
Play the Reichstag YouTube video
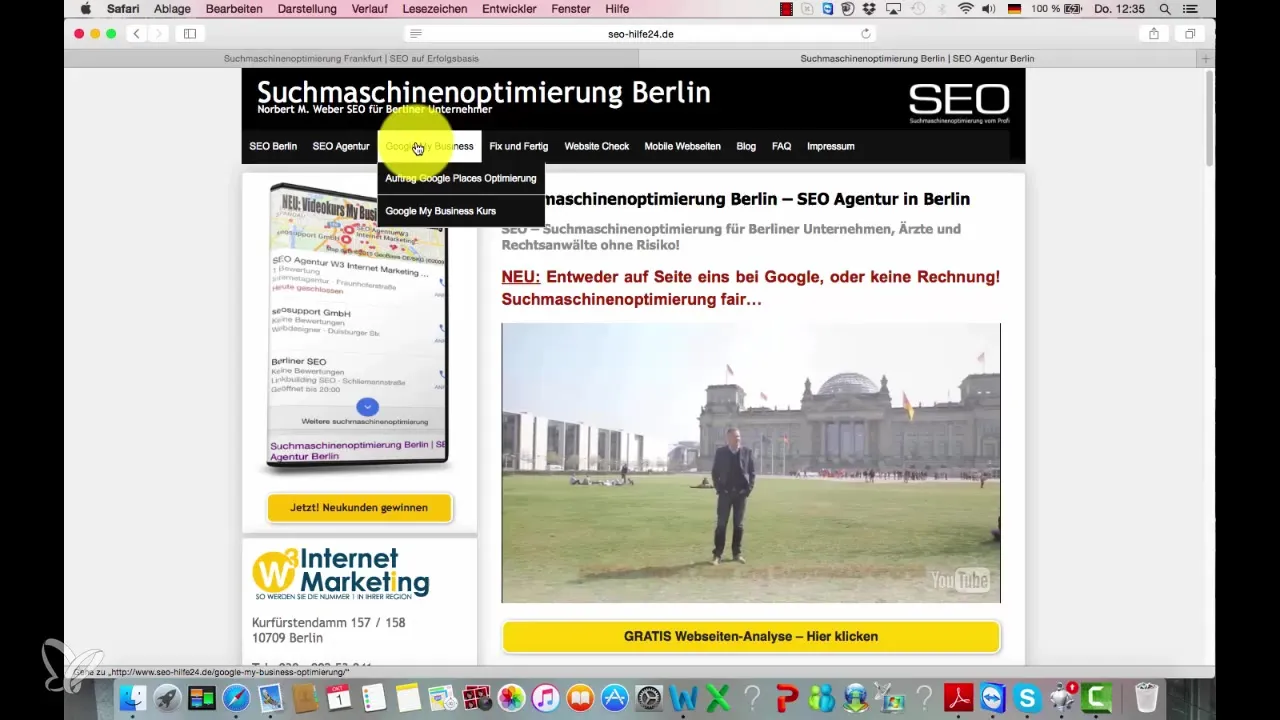click(x=750, y=463)
